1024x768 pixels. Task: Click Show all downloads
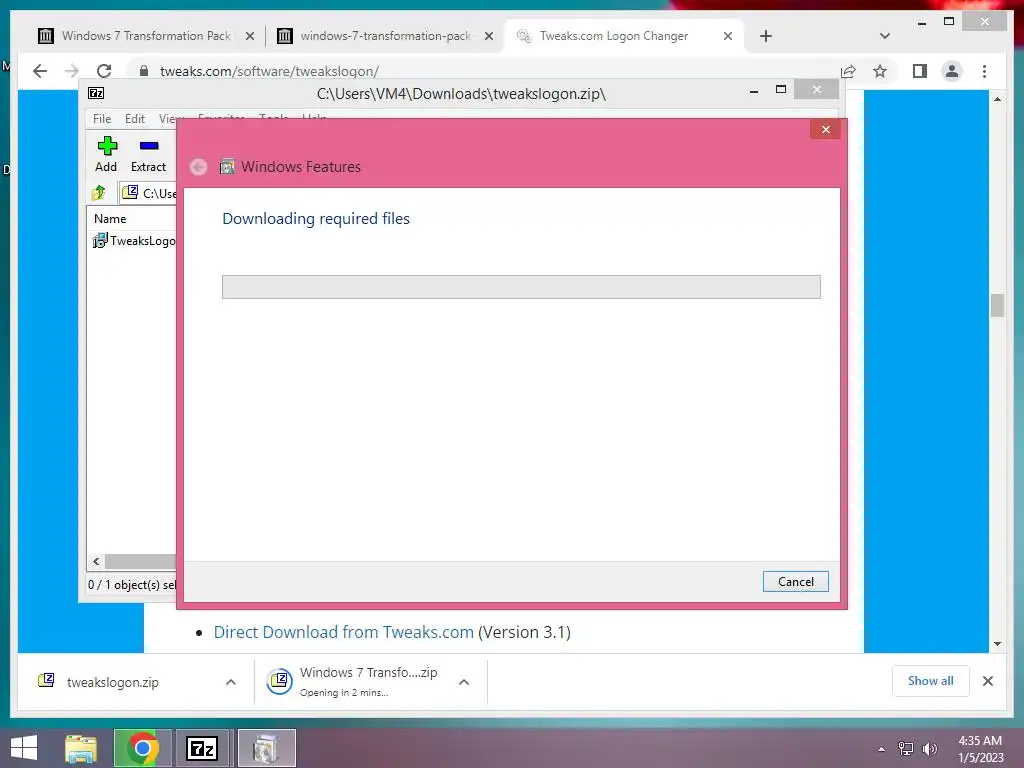pyautogui.click(x=930, y=680)
